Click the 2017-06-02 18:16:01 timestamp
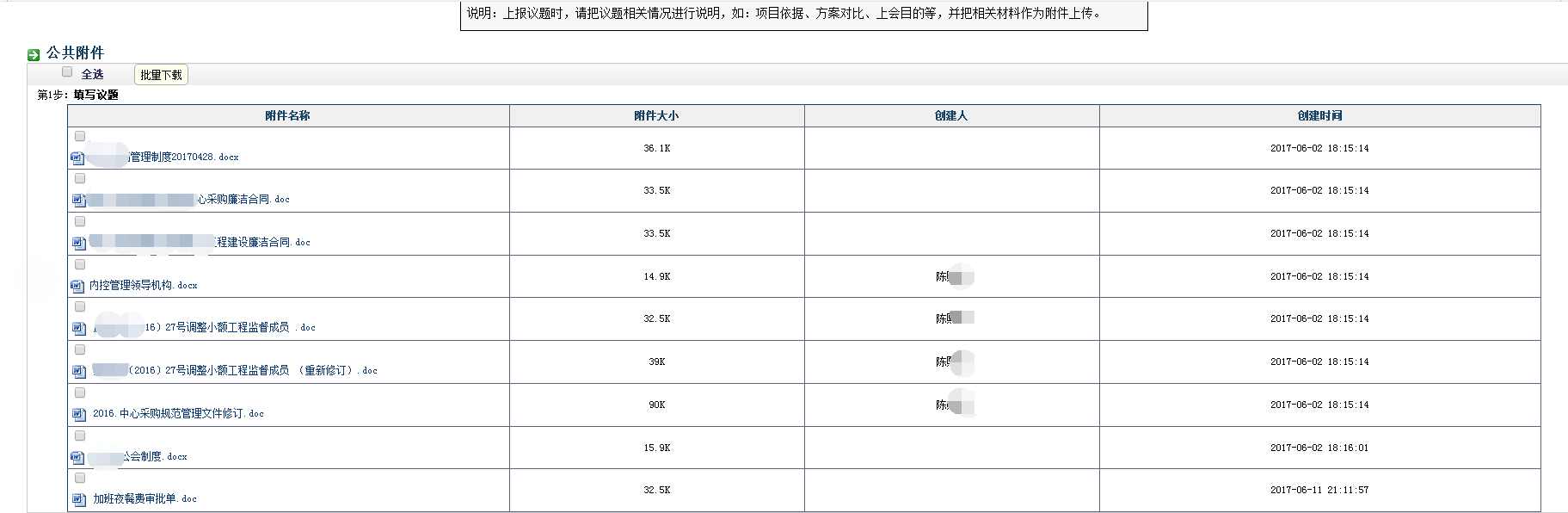This screenshot has width=1568, height=513. click(1319, 448)
